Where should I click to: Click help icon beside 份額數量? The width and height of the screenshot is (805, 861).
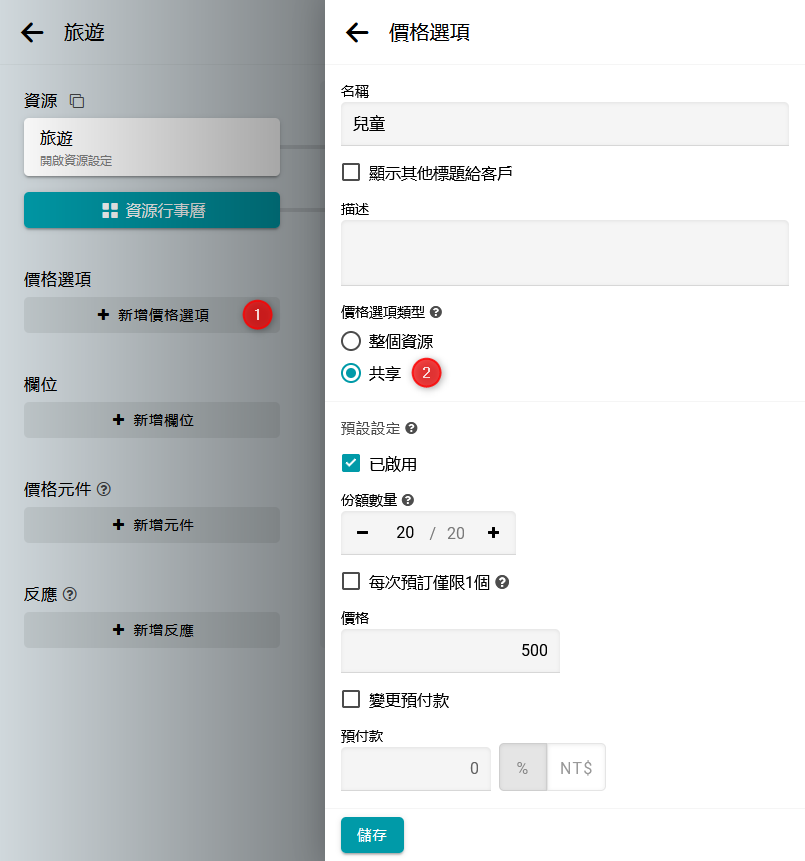pos(408,500)
